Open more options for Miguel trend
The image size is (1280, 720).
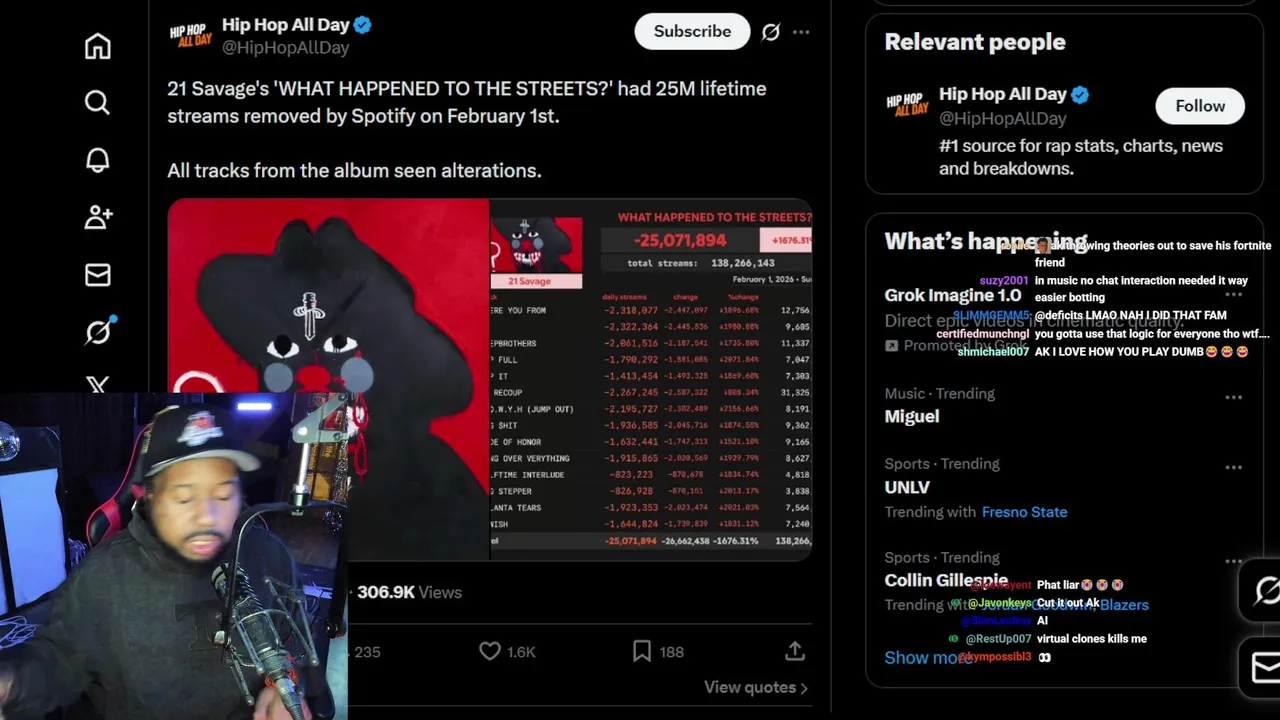(x=1234, y=397)
